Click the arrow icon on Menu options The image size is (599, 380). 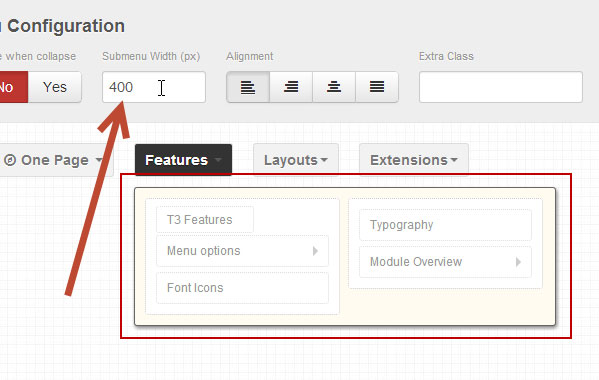point(315,251)
